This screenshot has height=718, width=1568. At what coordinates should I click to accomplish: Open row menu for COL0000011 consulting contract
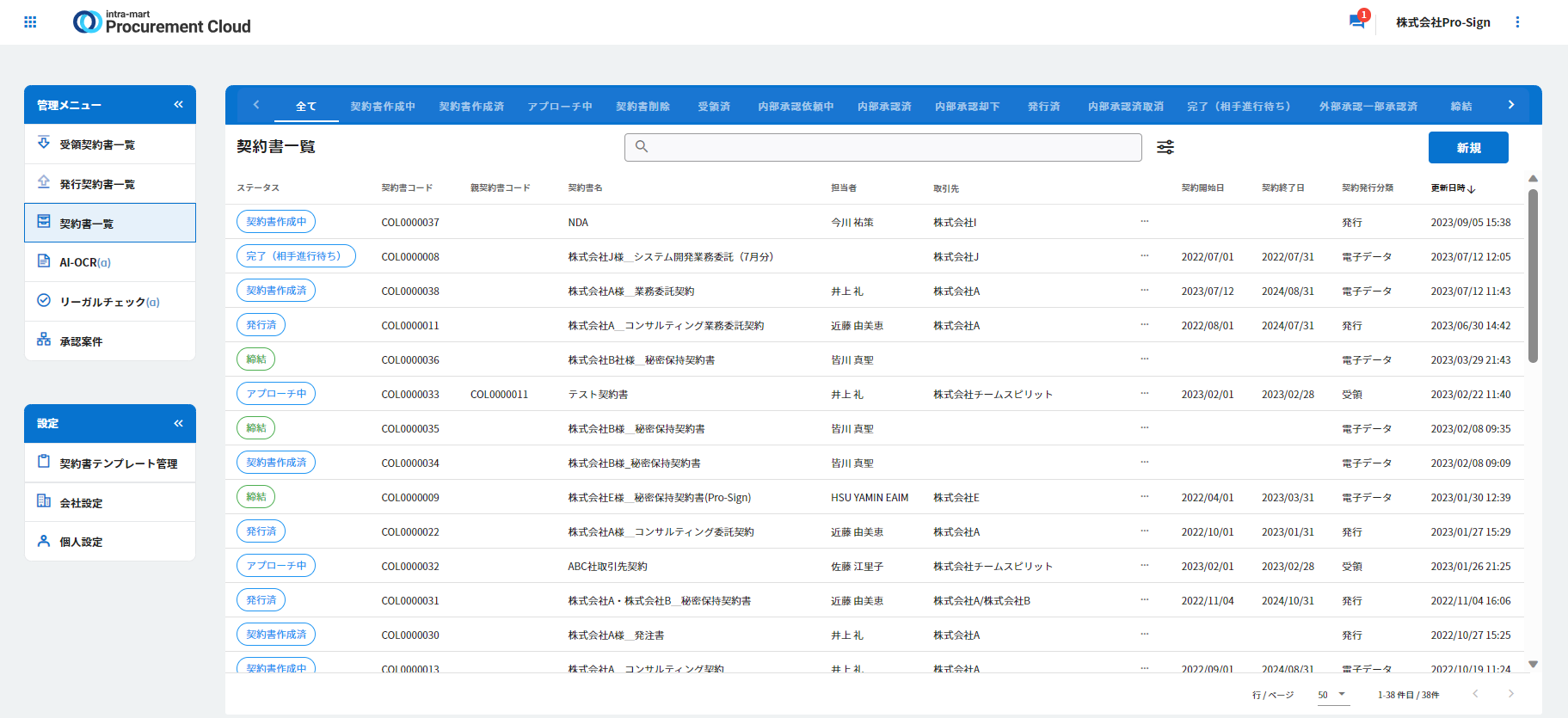click(1144, 325)
